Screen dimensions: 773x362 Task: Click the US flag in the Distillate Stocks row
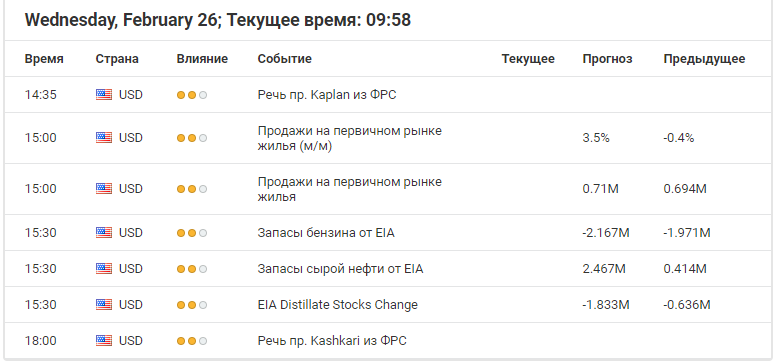coord(104,305)
